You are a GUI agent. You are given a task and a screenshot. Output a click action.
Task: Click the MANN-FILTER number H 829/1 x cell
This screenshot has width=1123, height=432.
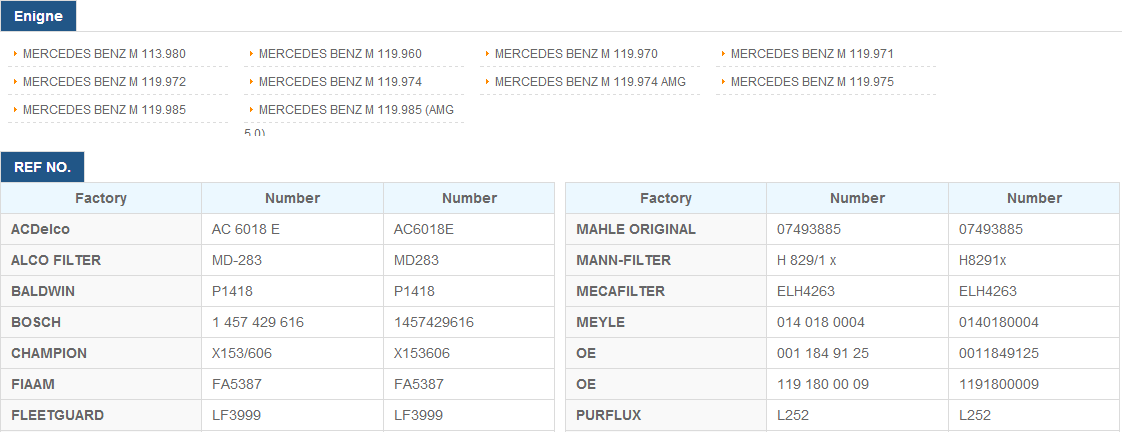[x=857, y=261]
